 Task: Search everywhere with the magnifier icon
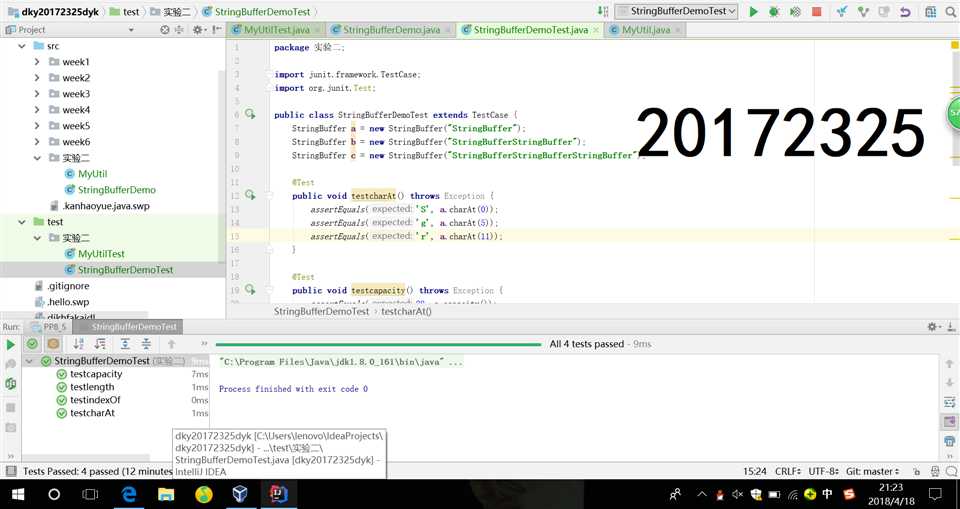pos(951,12)
